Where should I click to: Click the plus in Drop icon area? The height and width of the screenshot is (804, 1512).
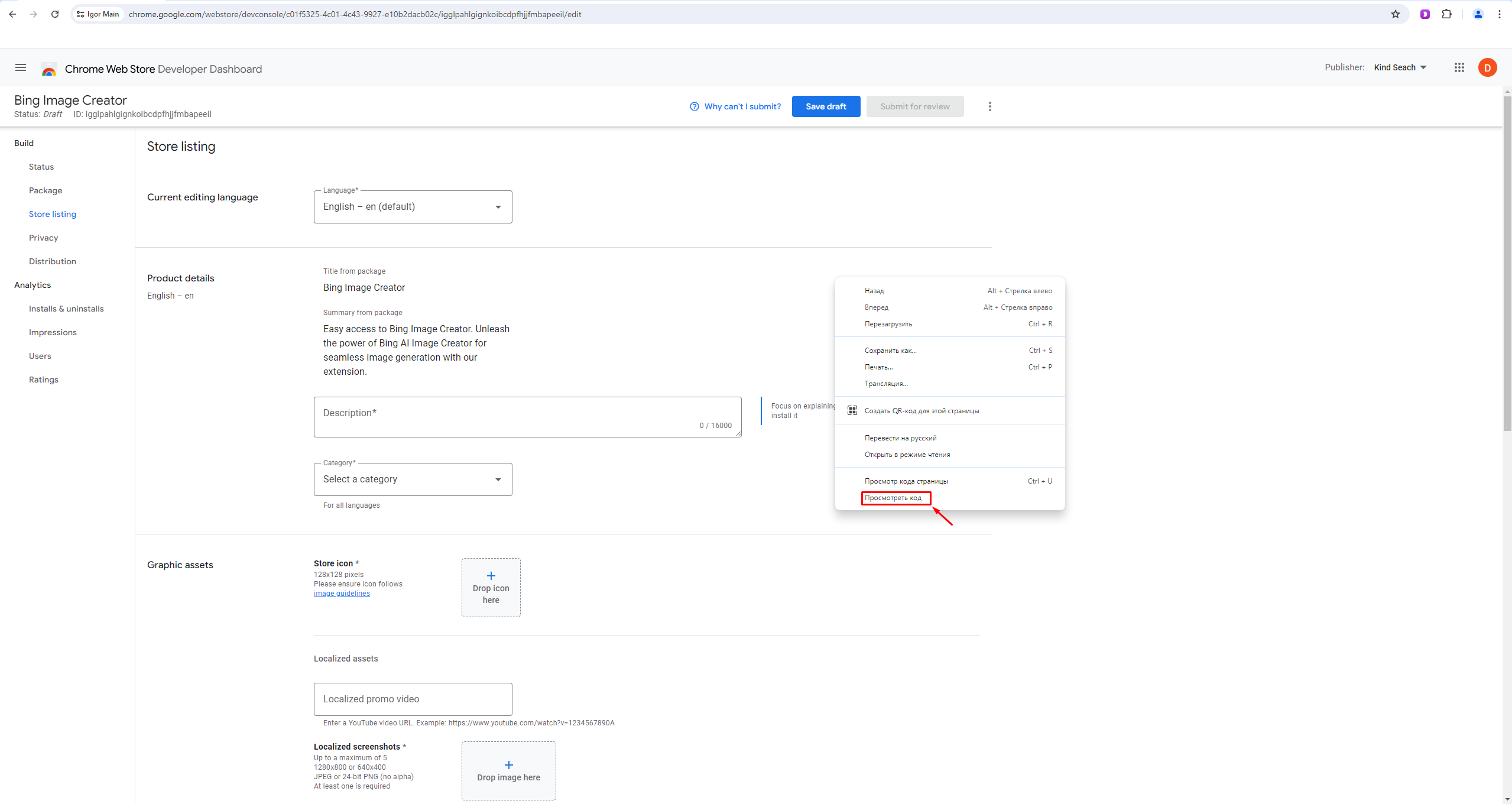pos(491,576)
